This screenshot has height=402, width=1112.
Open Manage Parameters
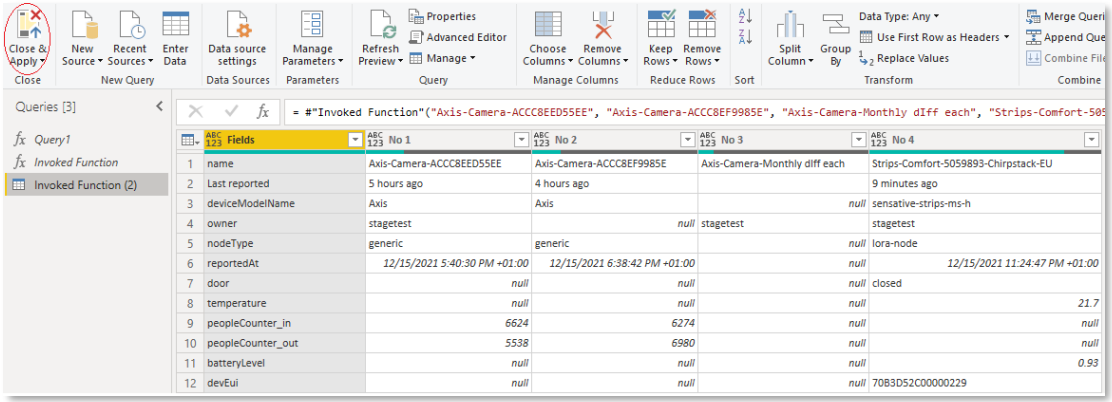313,38
